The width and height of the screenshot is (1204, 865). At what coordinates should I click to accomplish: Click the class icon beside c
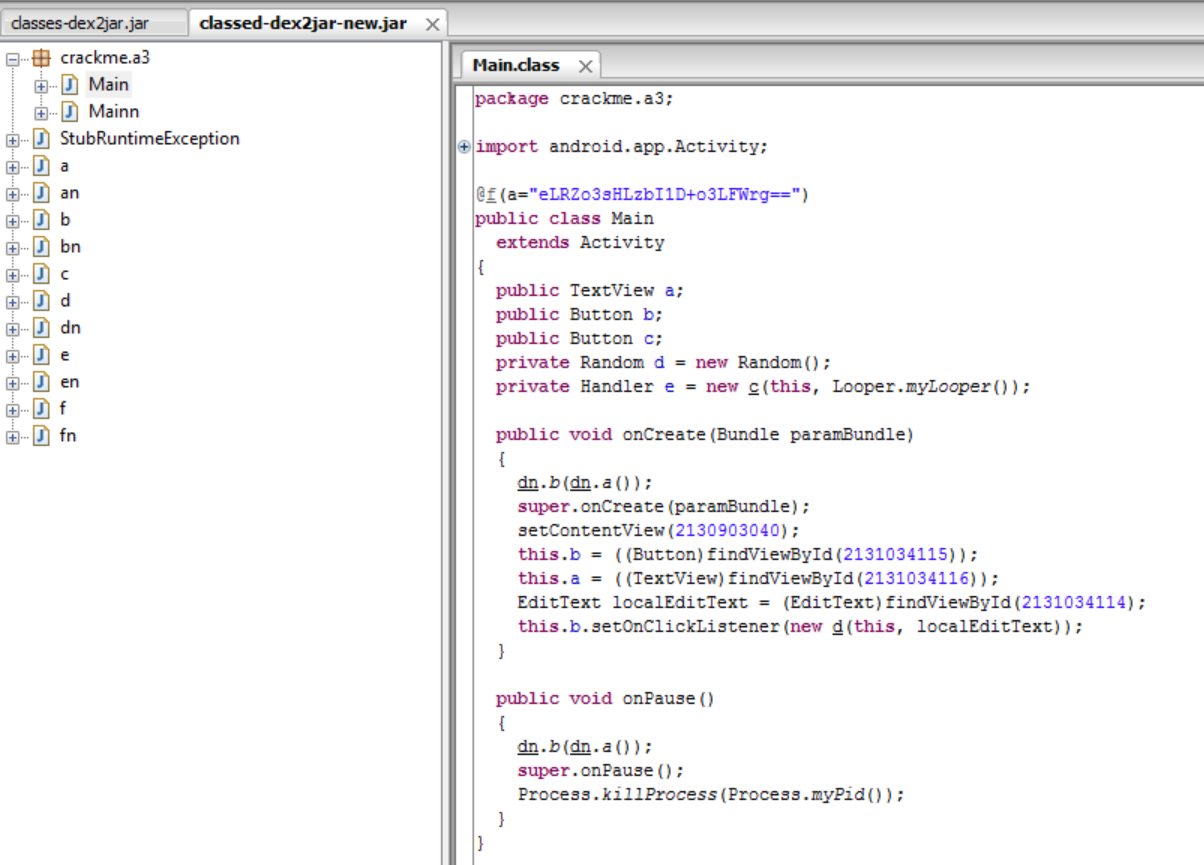point(41,274)
